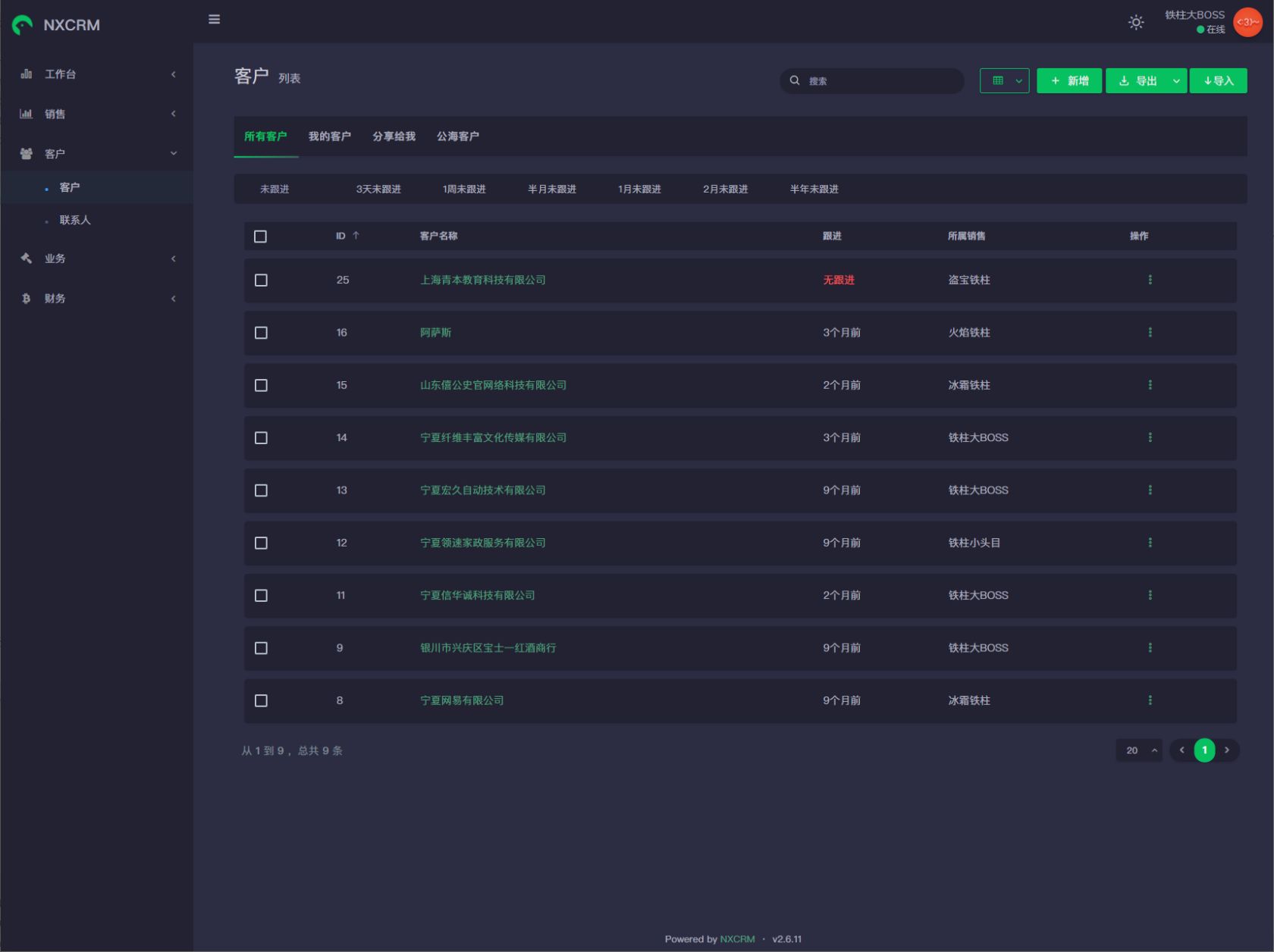The image size is (1274, 952).
Task: Check the box for customer ID 12
Action: coord(261,543)
